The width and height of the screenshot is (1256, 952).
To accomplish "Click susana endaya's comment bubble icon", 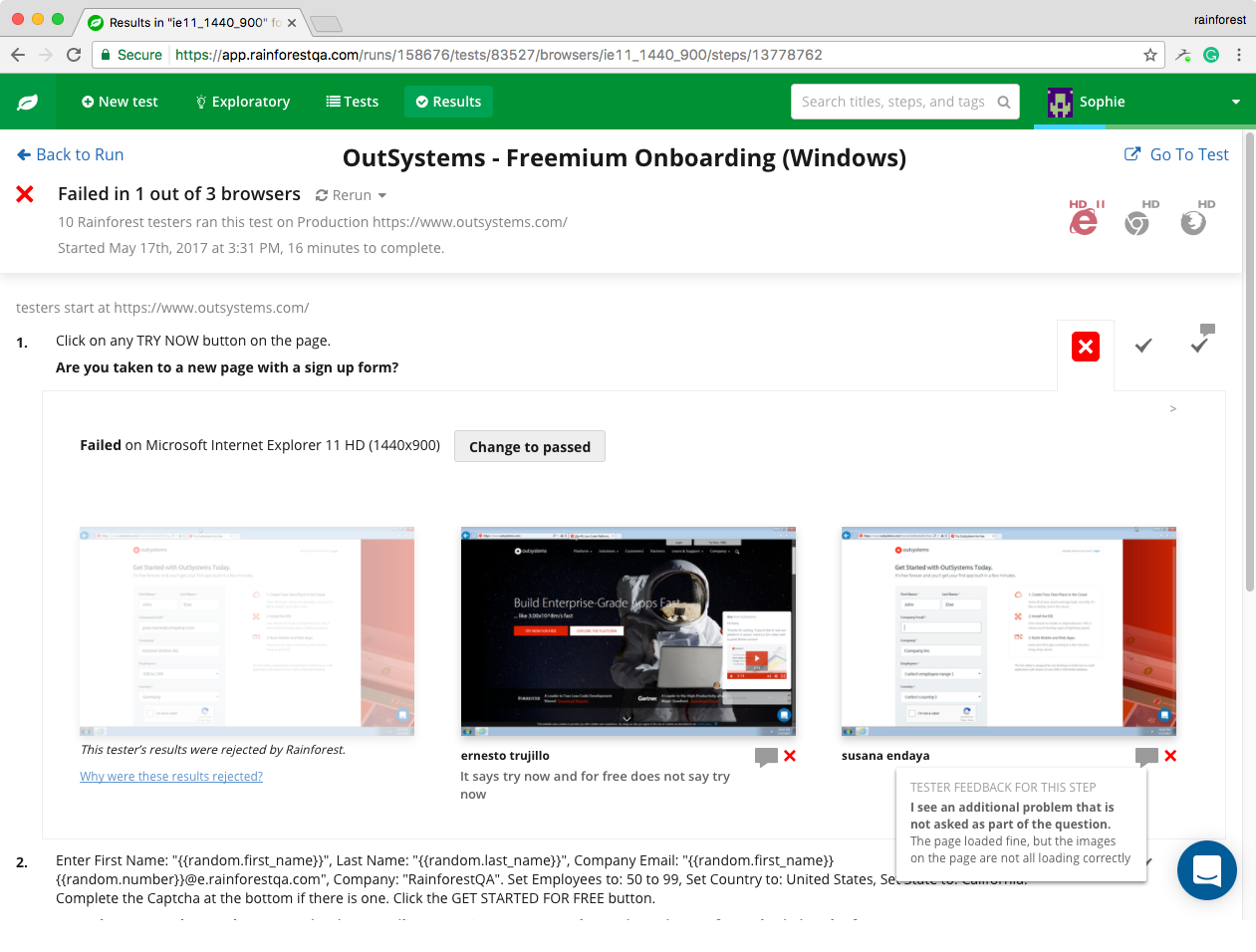I will 1146,757.
